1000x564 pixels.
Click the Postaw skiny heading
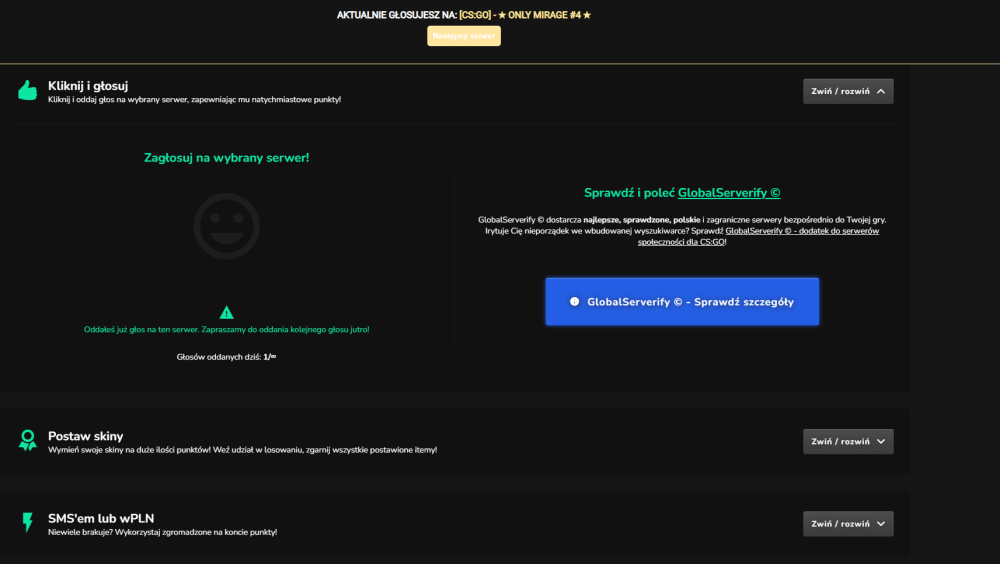85,436
